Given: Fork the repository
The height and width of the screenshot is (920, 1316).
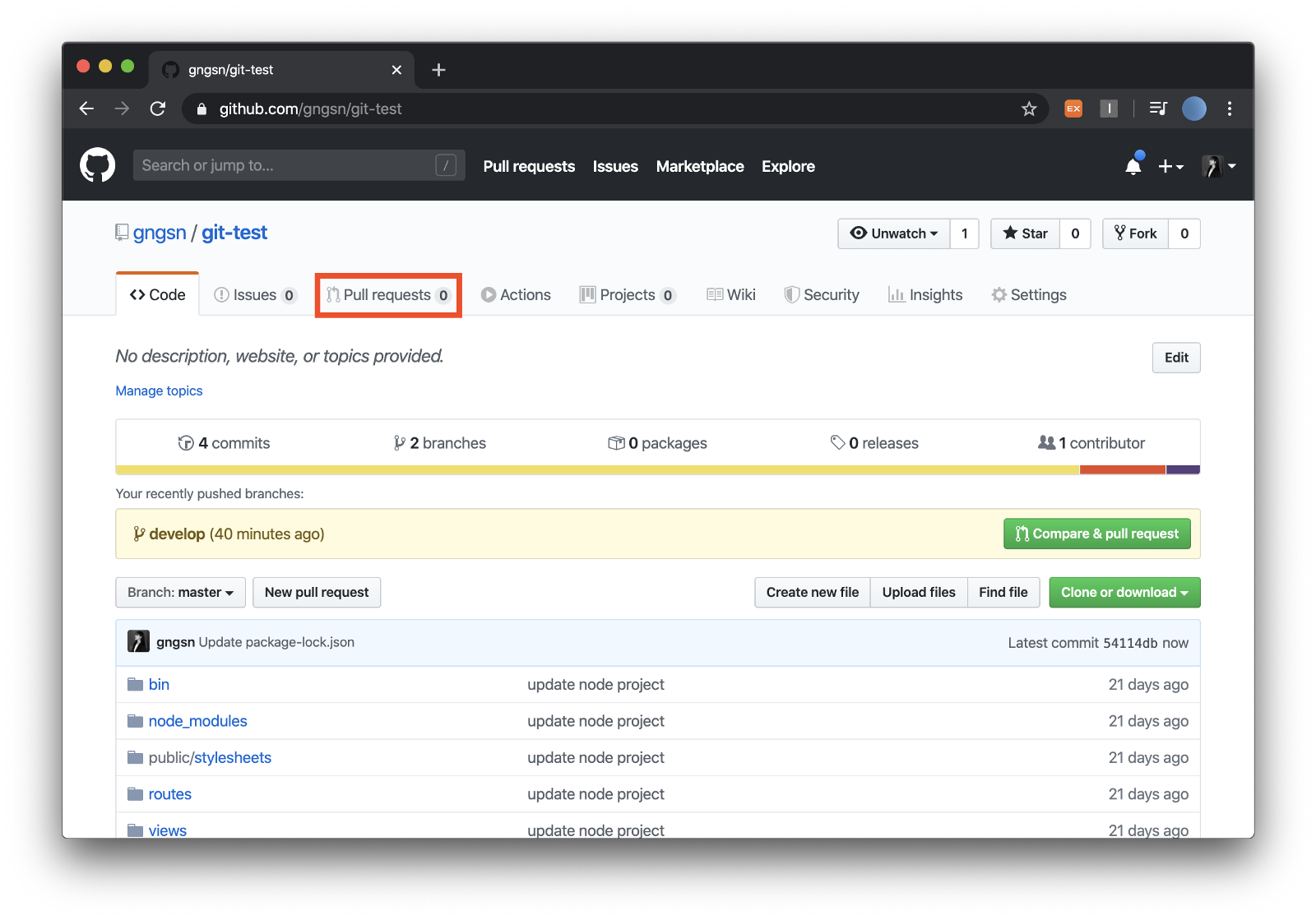Looking at the screenshot, I should [x=1135, y=233].
